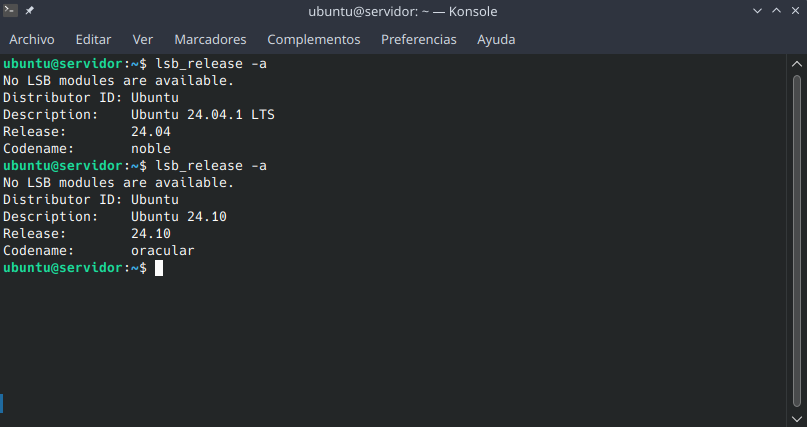Click the release value '24.04'

click(151, 131)
